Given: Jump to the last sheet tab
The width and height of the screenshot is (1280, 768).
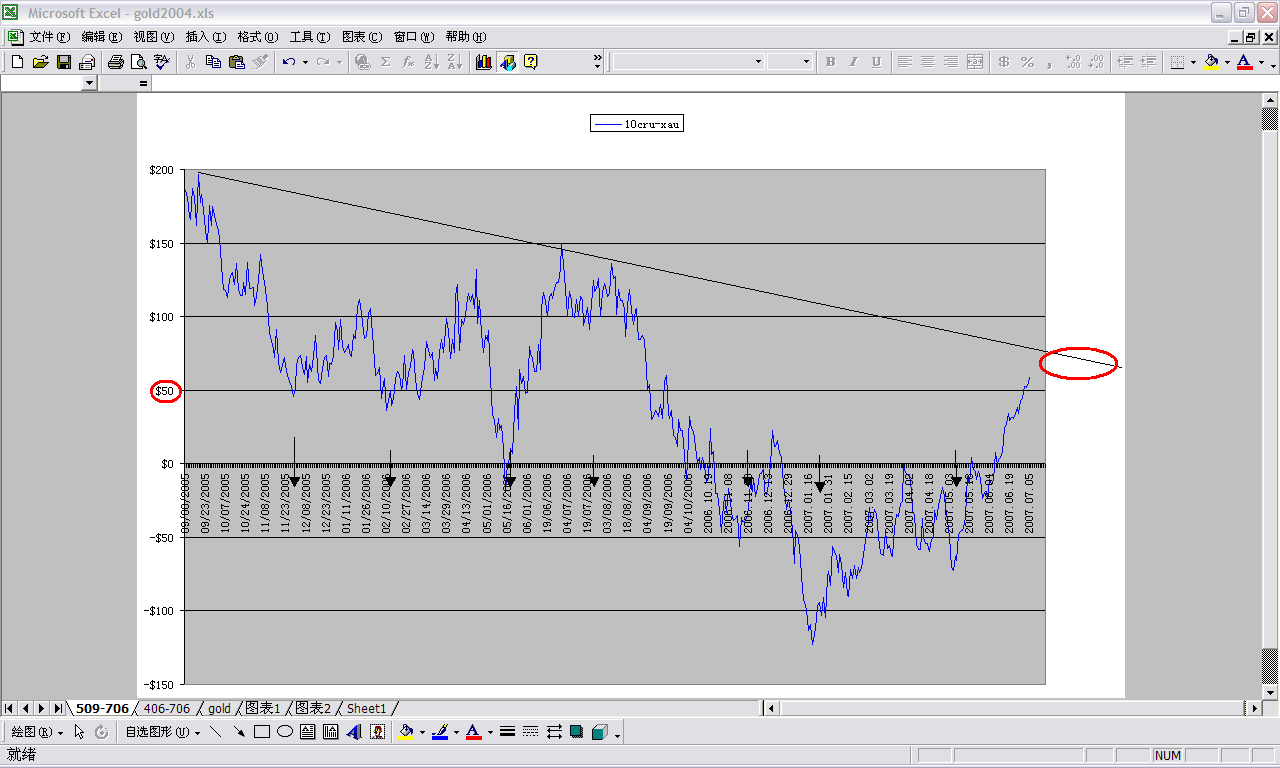Looking at the screenshot, I should pyautogui.click(x=58, y=708).
